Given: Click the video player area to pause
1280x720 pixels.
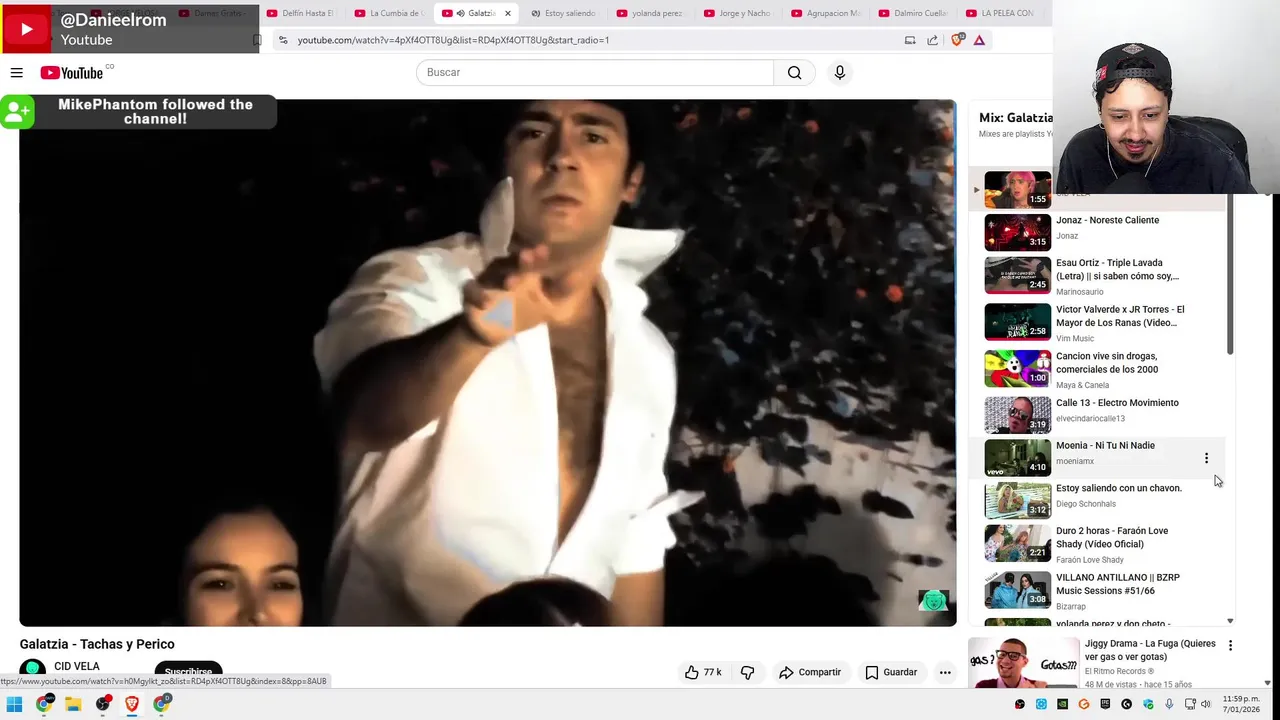Looking at the screenshot, I should [x=488, y=362].
